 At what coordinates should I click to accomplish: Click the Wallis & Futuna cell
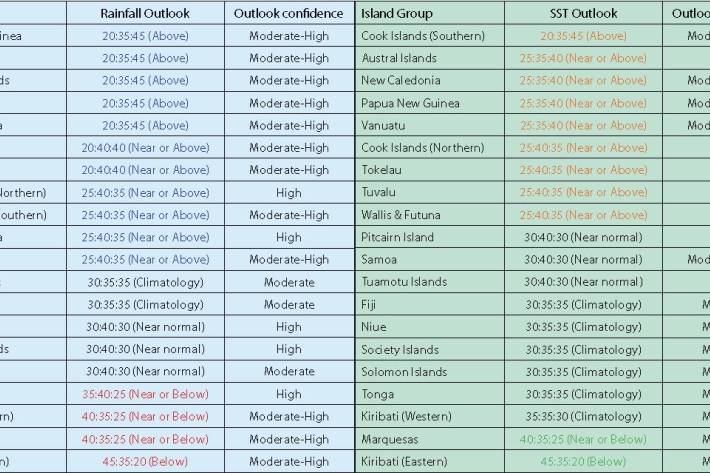click(400, 215)
